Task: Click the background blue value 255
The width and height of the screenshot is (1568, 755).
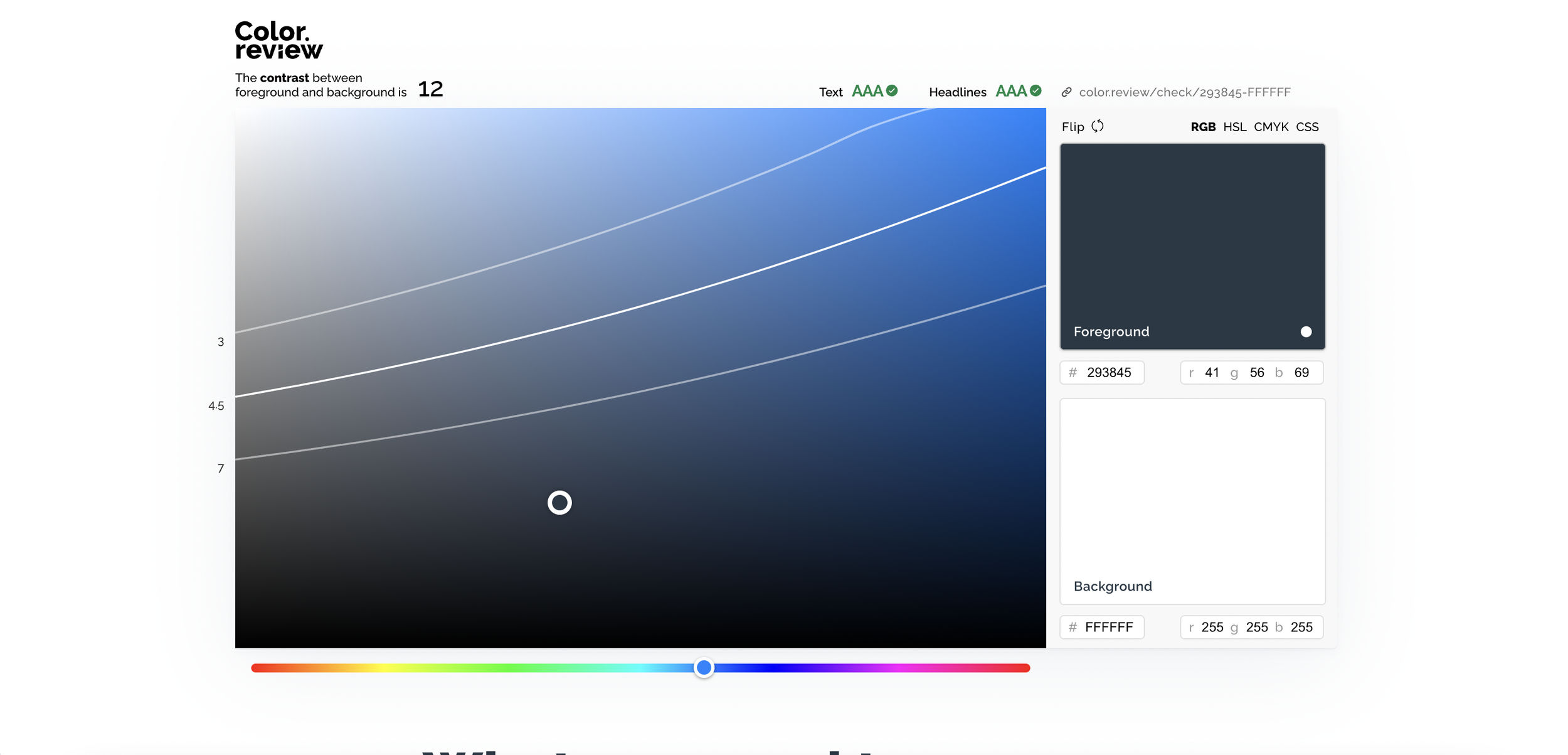Action: 1301,627
